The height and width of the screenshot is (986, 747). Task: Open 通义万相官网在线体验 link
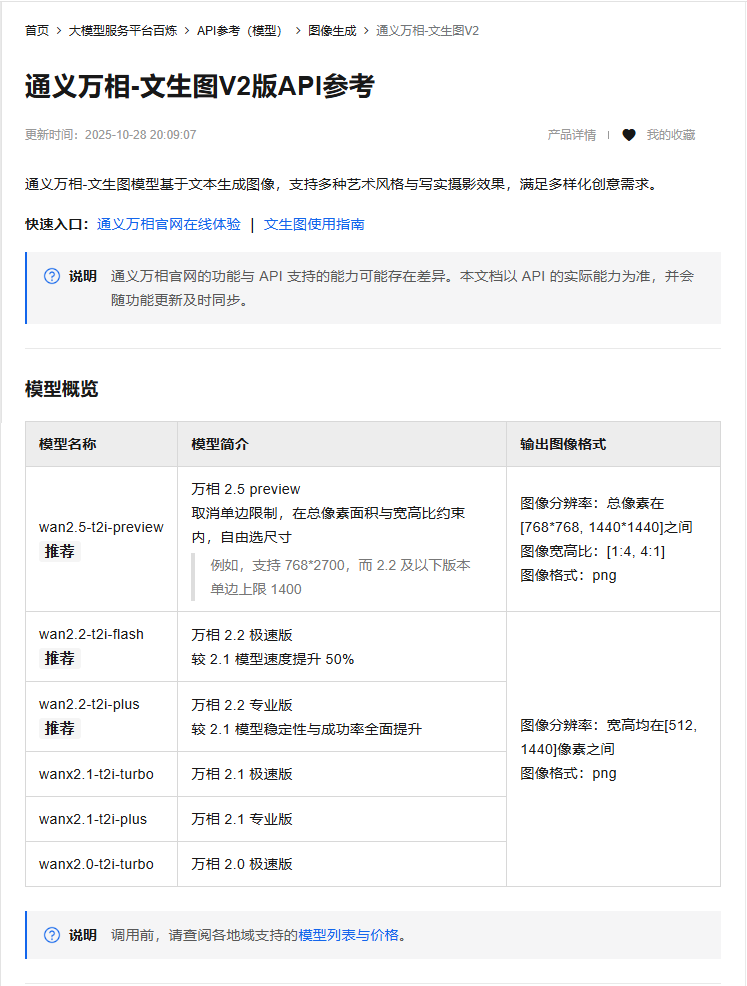click(x=169, y=224)
